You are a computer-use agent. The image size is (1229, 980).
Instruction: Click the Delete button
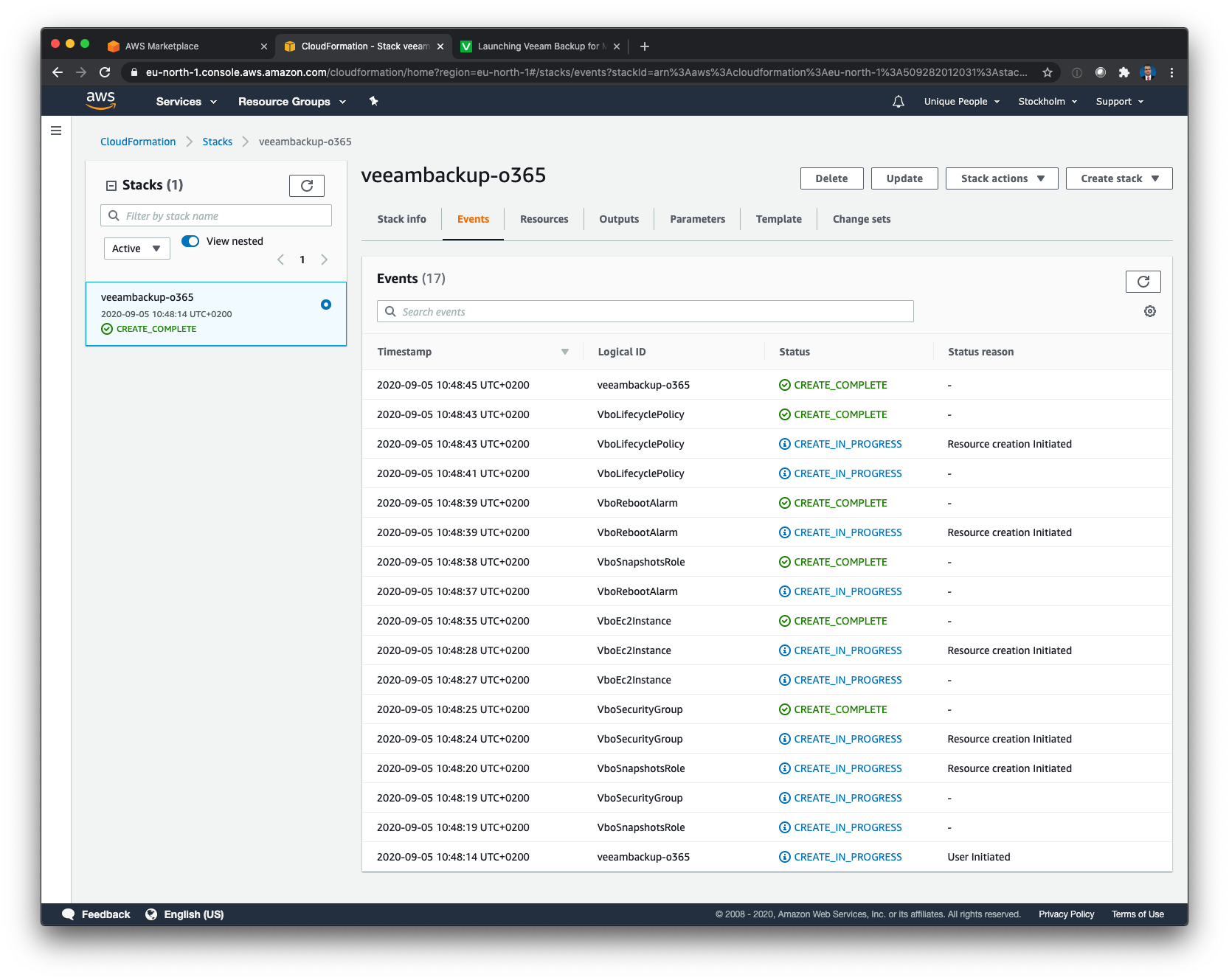pos(831,178)
